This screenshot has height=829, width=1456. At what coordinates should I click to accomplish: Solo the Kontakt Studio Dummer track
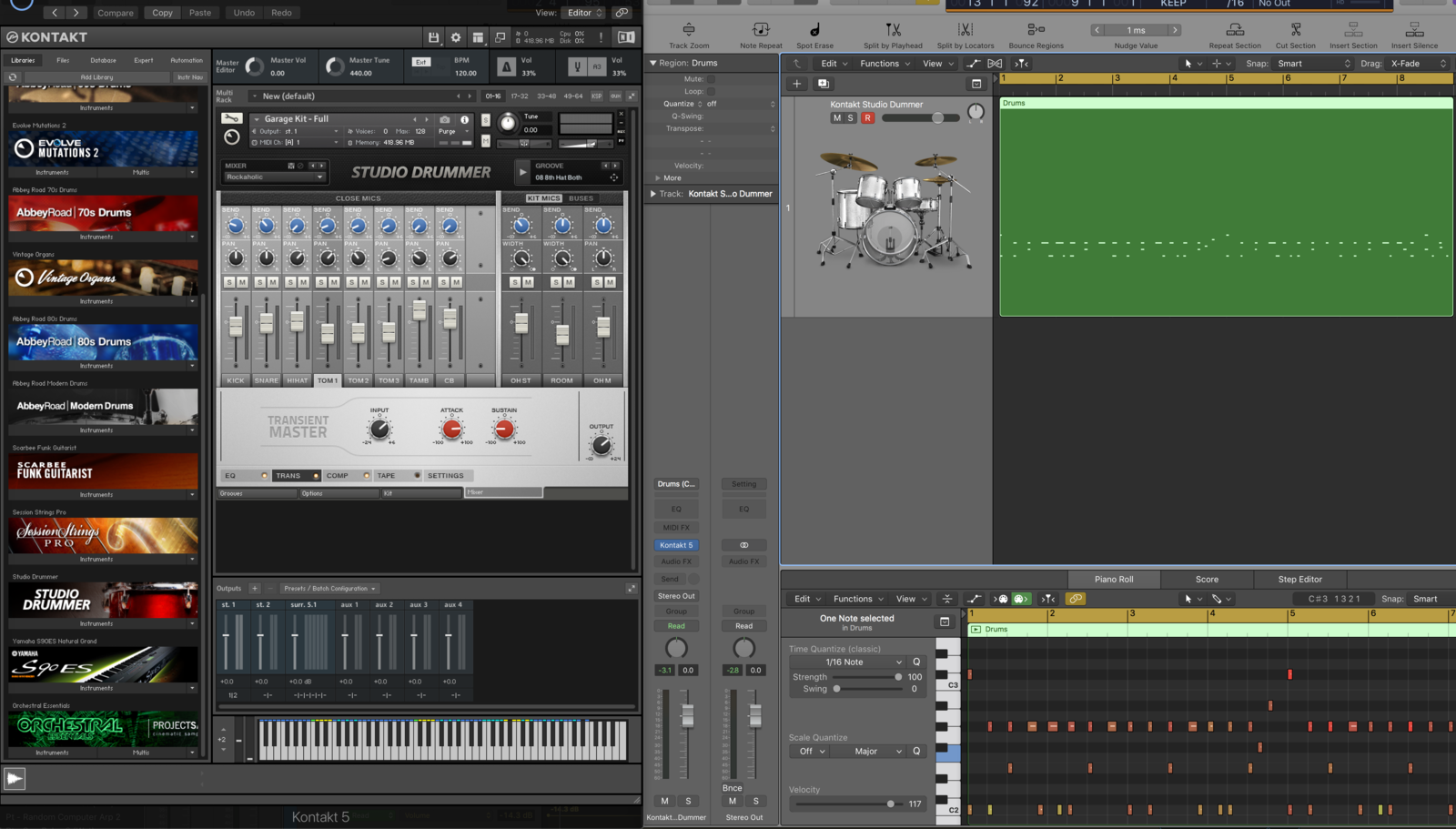coord(852,118)
